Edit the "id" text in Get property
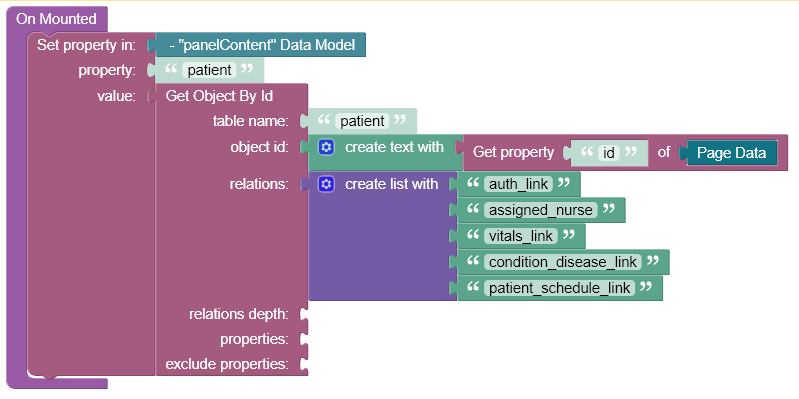 tap(608, 153)
